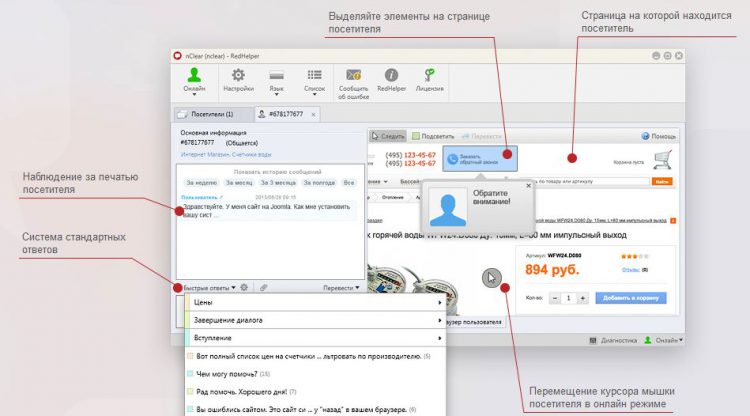Expand the Цены quick answers submenu

[315, 302]
